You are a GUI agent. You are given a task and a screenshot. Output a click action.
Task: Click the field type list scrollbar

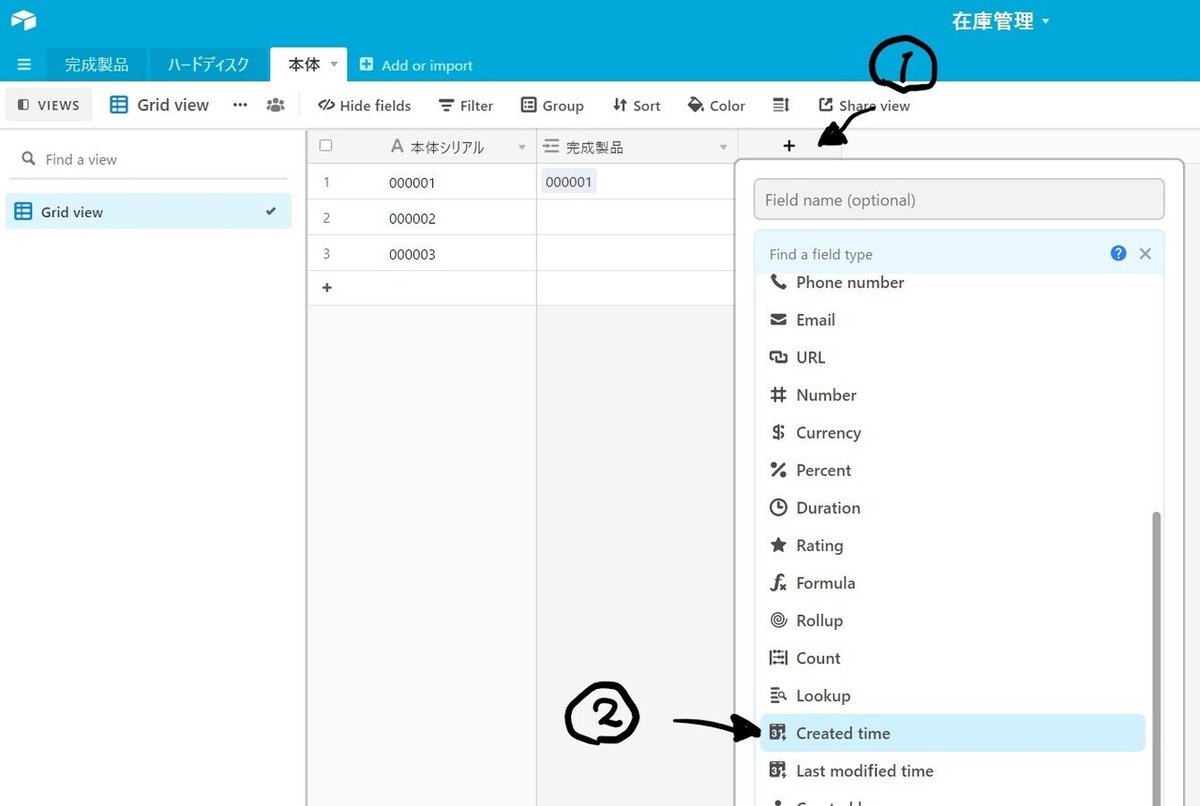tap(1157, 658)
